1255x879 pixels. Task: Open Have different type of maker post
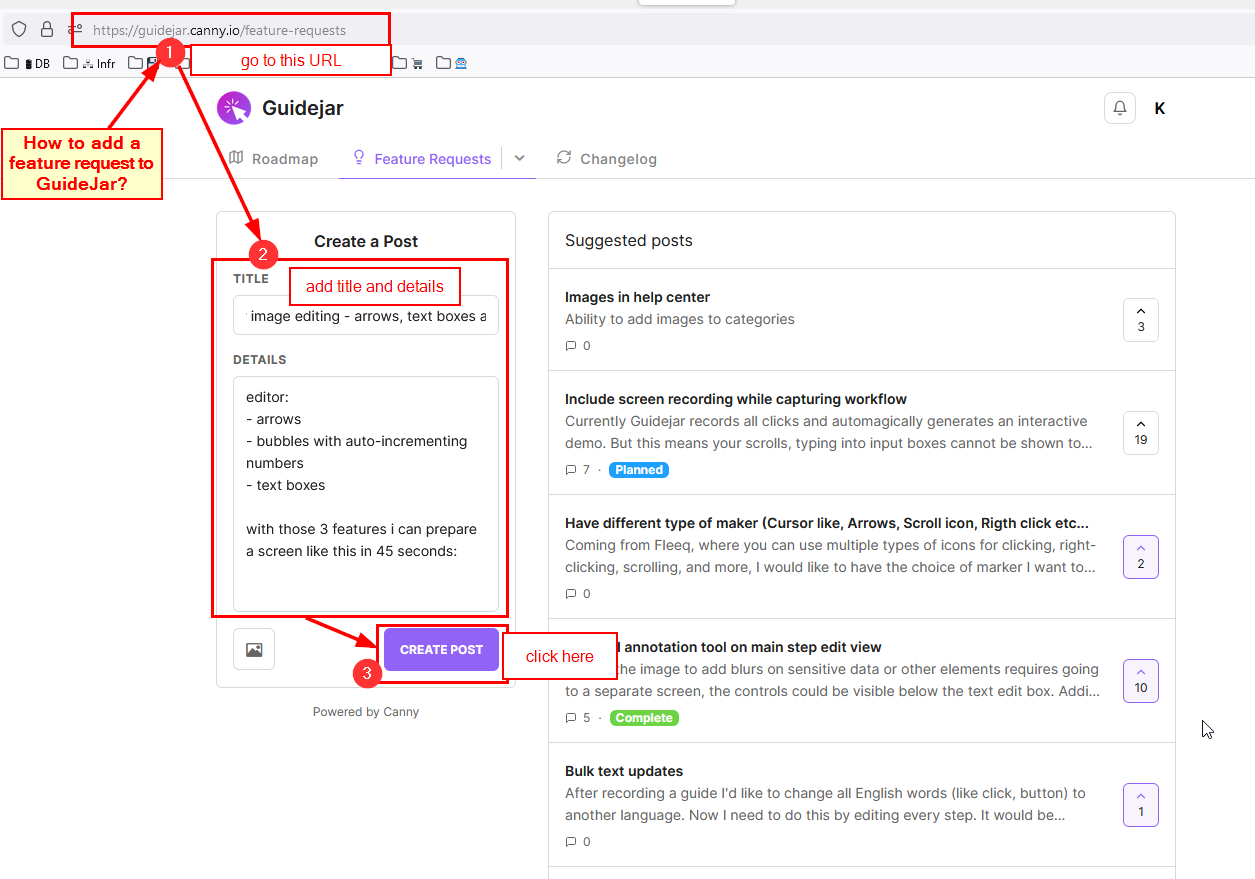827,523
